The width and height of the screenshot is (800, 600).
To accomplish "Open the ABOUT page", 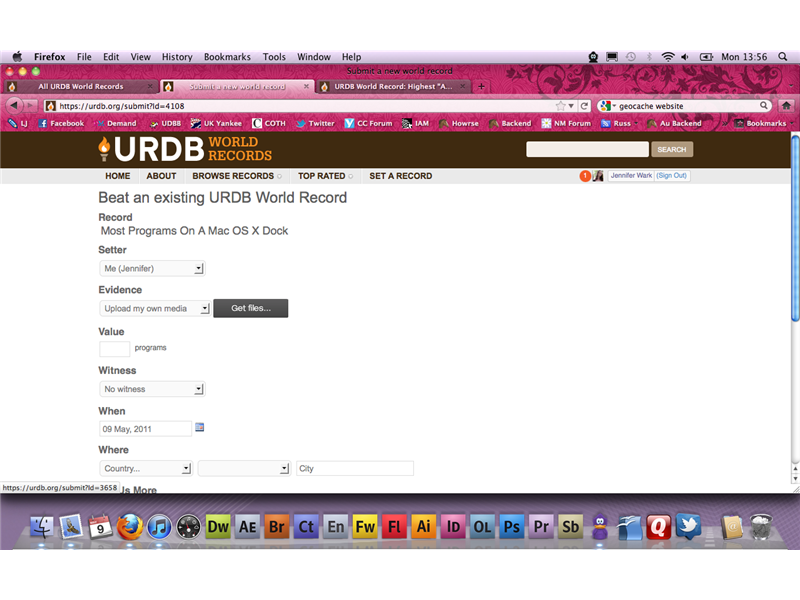I will click(x=161, y=176).
